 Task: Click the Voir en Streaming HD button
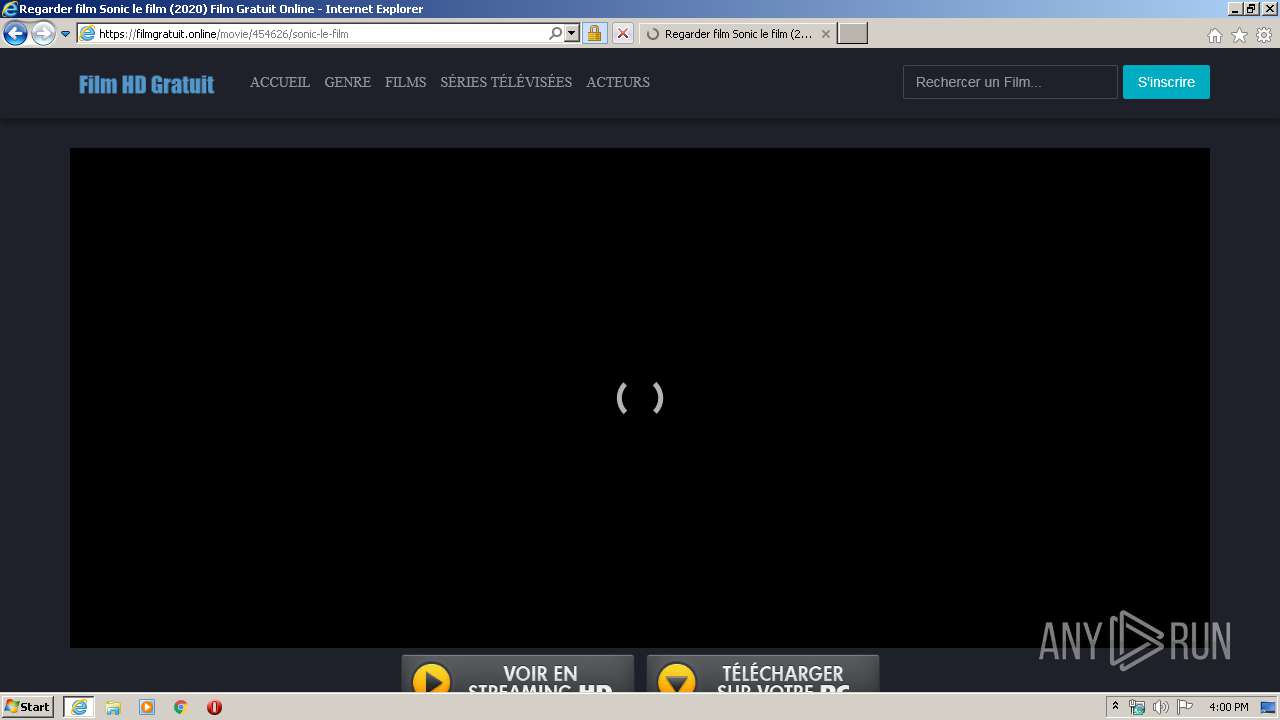click(x=518, y=674)
